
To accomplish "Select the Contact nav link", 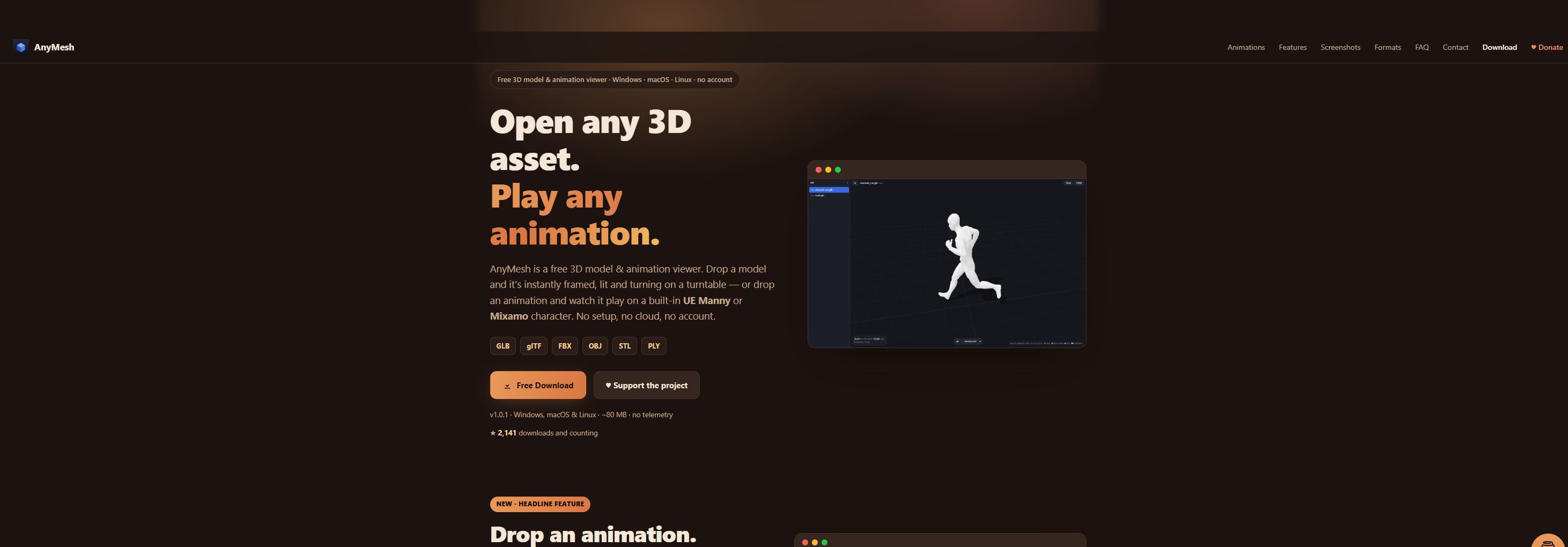I will (1455, 47).
